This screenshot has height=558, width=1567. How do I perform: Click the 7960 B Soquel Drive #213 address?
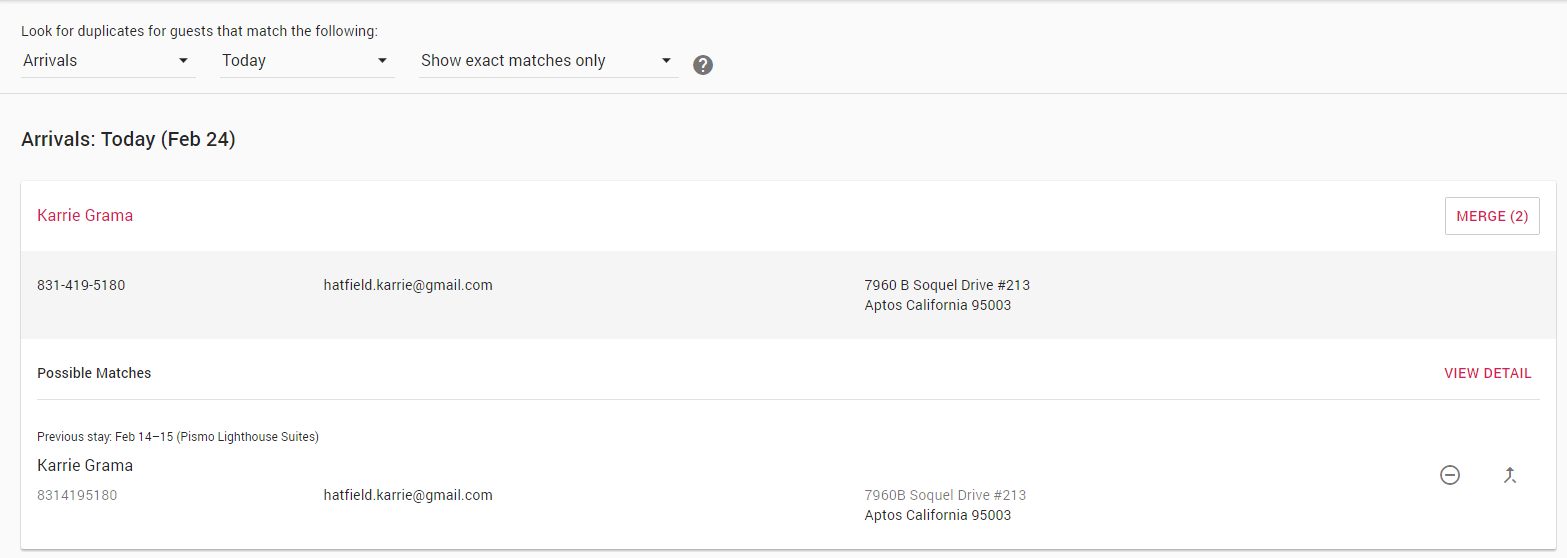pyautogui.click(x=947, y=285)
